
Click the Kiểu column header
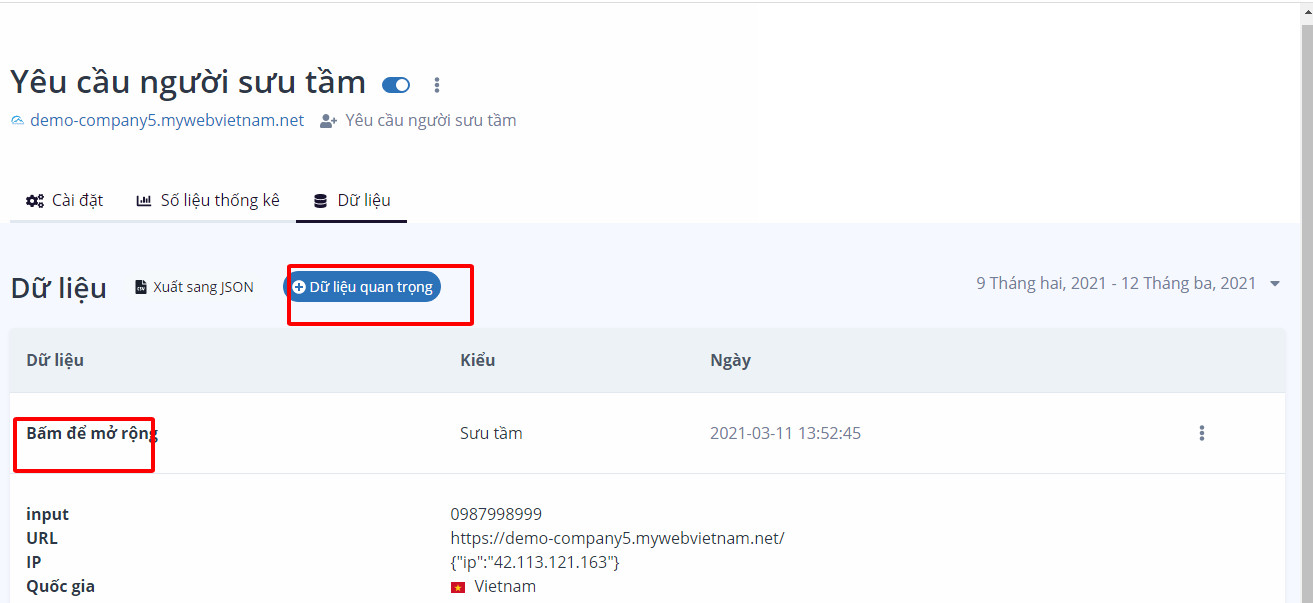[477, 360]
